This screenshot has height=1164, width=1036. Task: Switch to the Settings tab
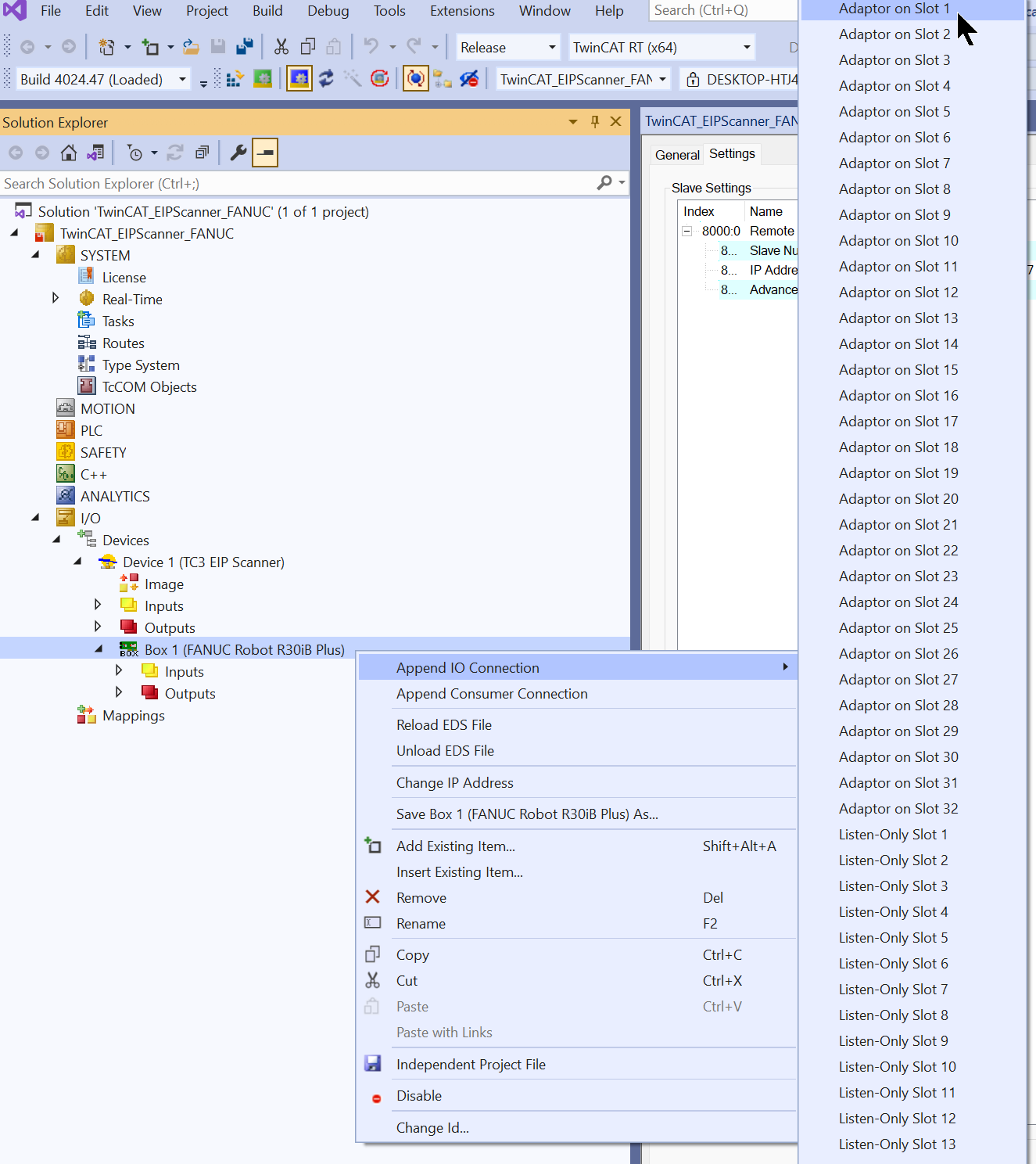tap(732, 153)
